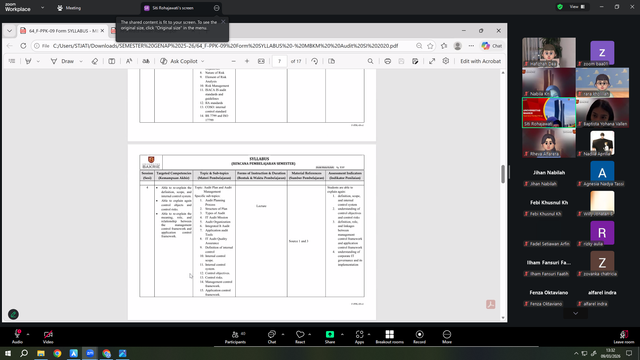Open the Share options arrow
Screen dimensions: 640x360
click(342, 334)
